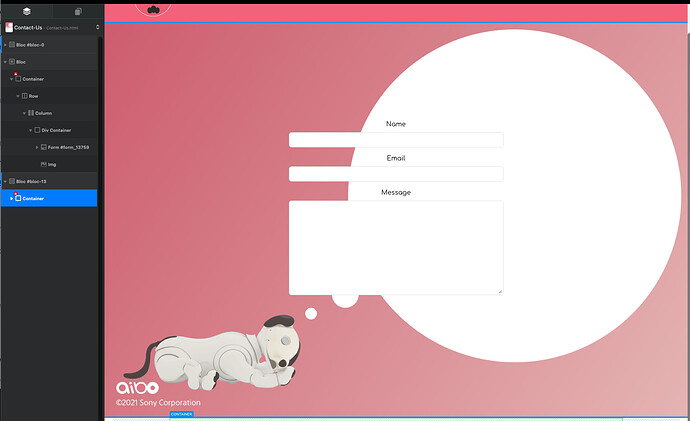
Task: Switch to the layer tree tab
Action: (x=26, y=11)
